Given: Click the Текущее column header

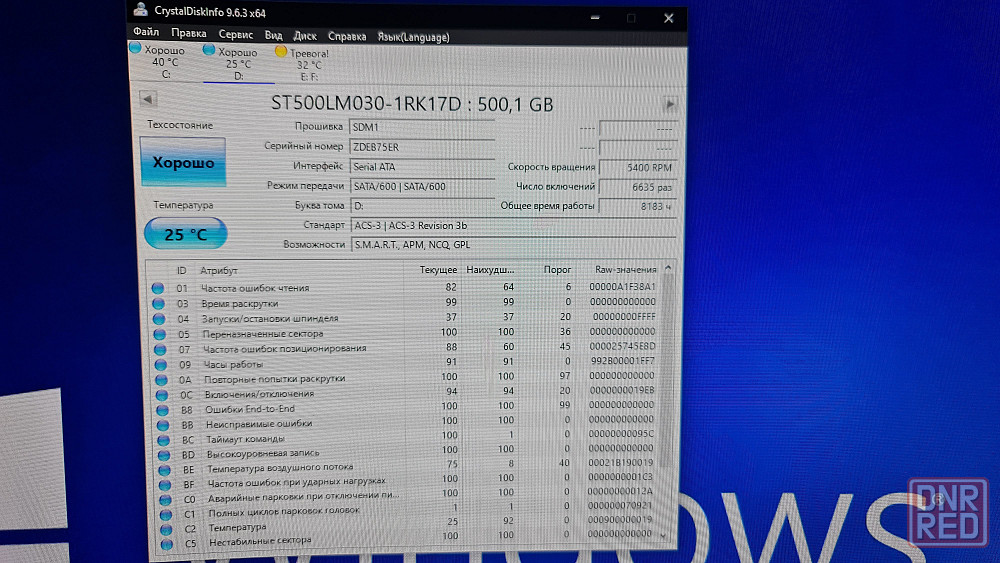Looking at the screenshot, I should (x=438, y=270).
